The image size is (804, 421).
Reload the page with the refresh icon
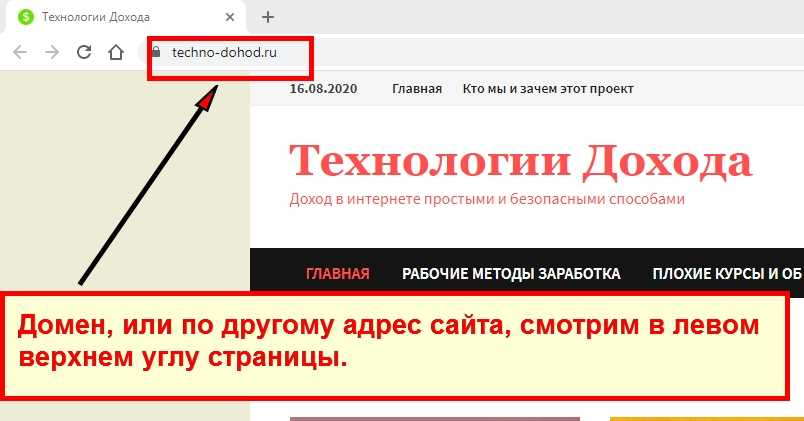point(84,53)
